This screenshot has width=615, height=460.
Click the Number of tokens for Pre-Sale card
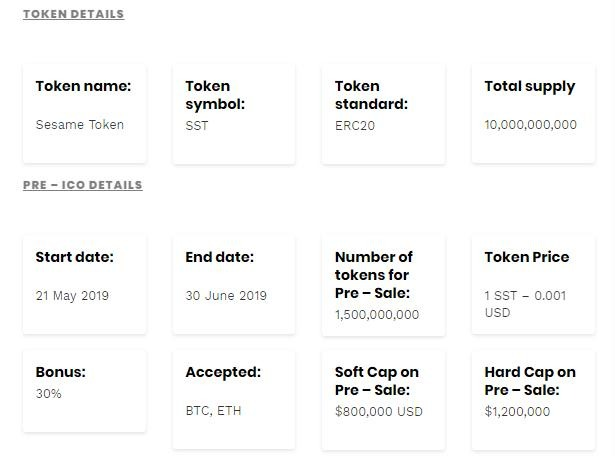383,286
